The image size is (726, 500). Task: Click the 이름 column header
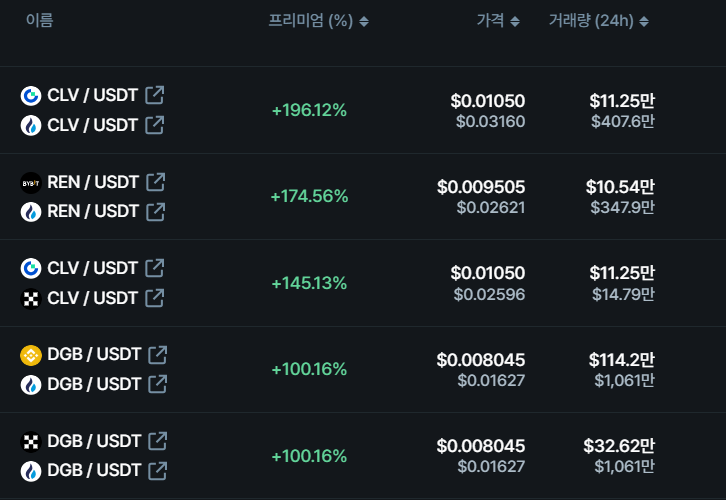(x=40, y=20)
